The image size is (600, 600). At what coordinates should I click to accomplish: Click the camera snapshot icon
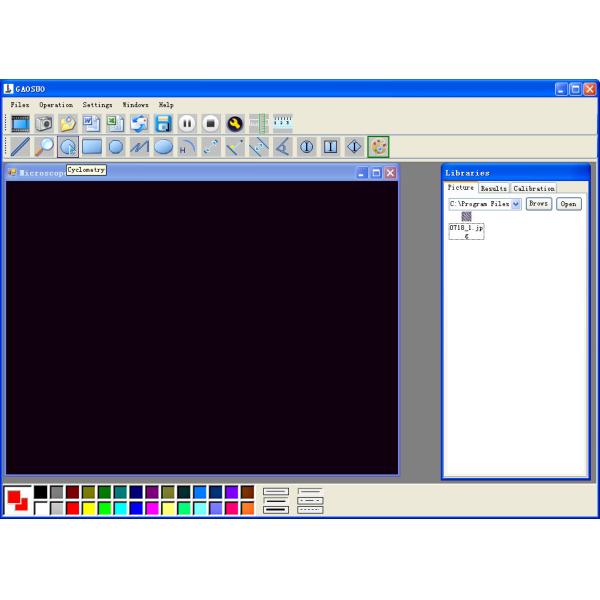click(44, 123)
